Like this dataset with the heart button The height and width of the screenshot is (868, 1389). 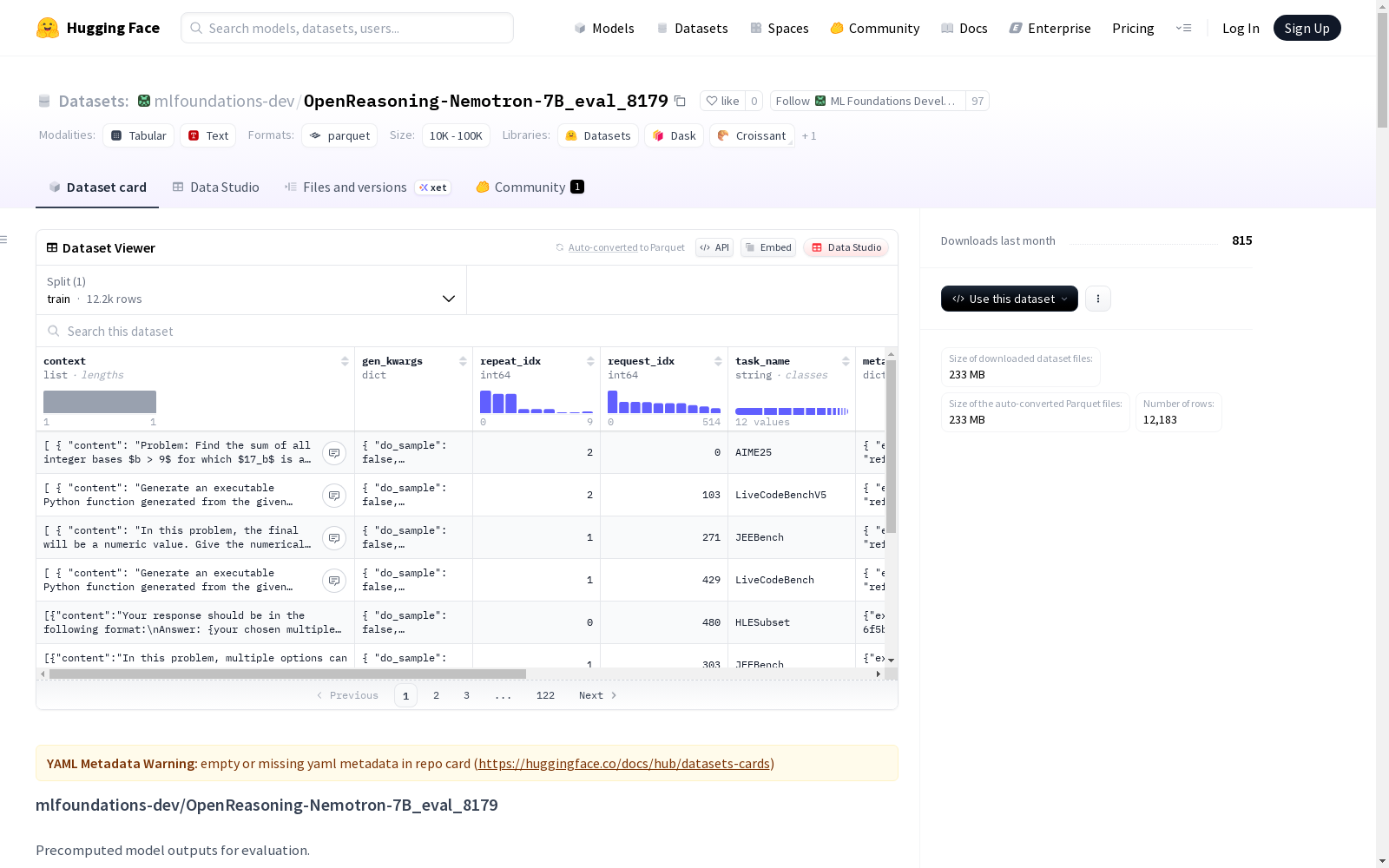722,102
